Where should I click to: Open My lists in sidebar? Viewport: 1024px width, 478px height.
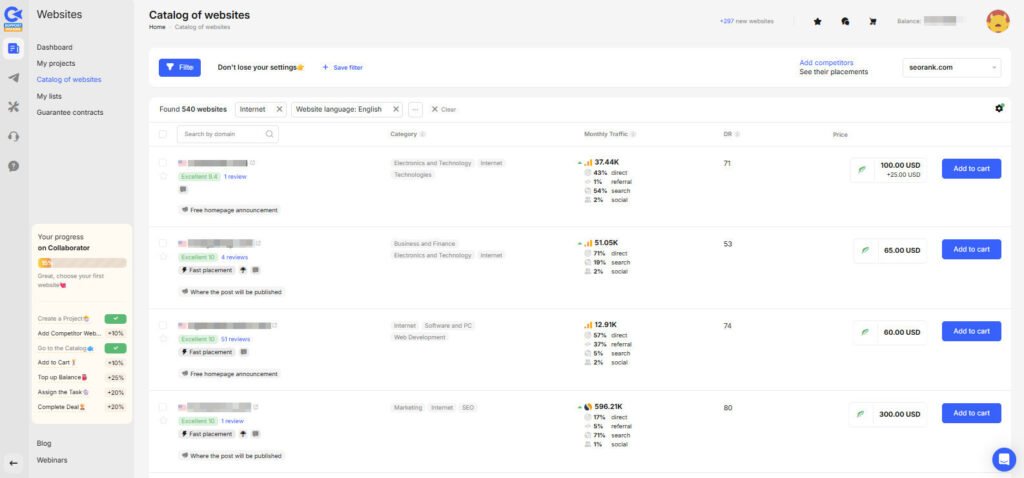(x=49, y=96)
